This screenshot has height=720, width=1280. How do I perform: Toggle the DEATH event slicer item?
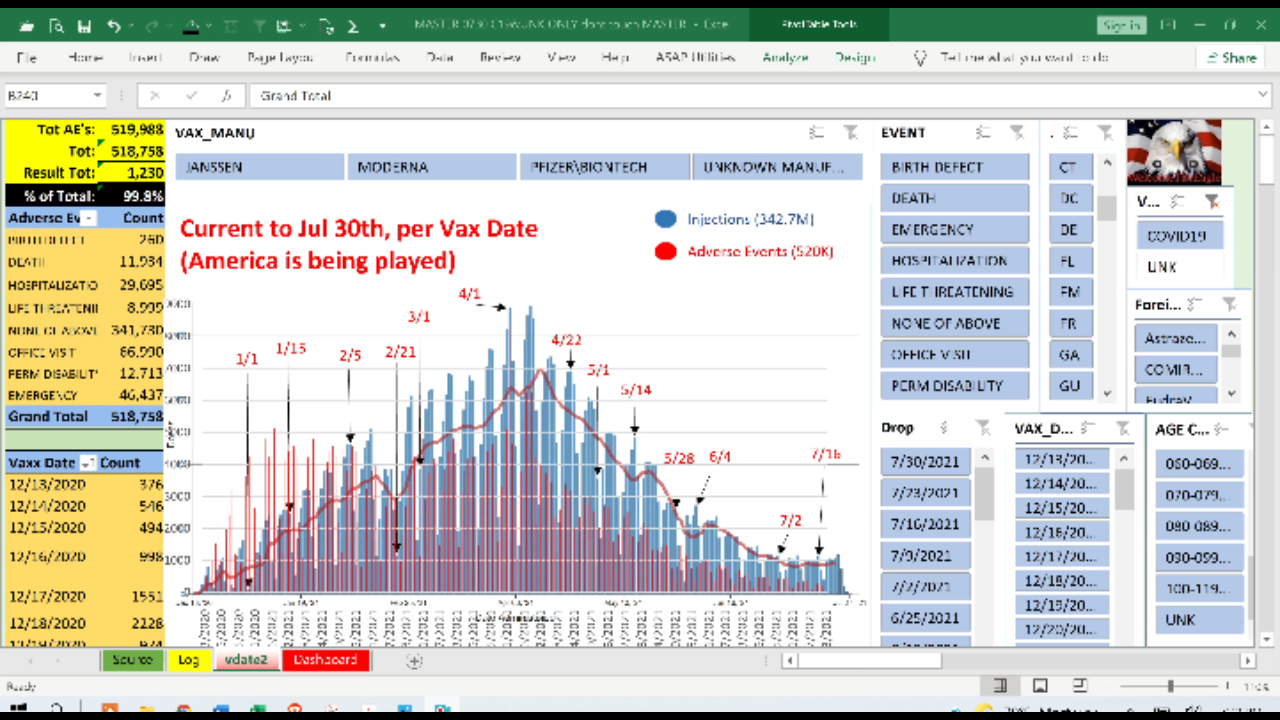954,198
